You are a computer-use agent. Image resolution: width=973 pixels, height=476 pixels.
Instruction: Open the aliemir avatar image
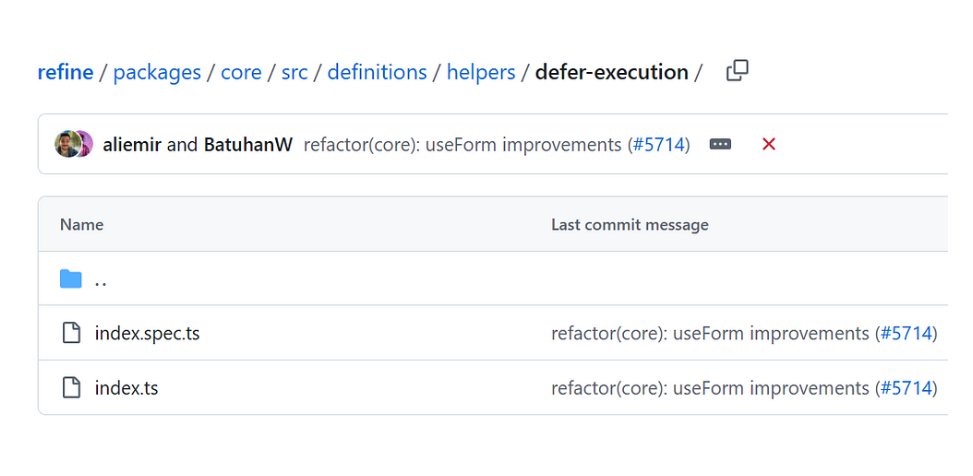coord(66,144)
